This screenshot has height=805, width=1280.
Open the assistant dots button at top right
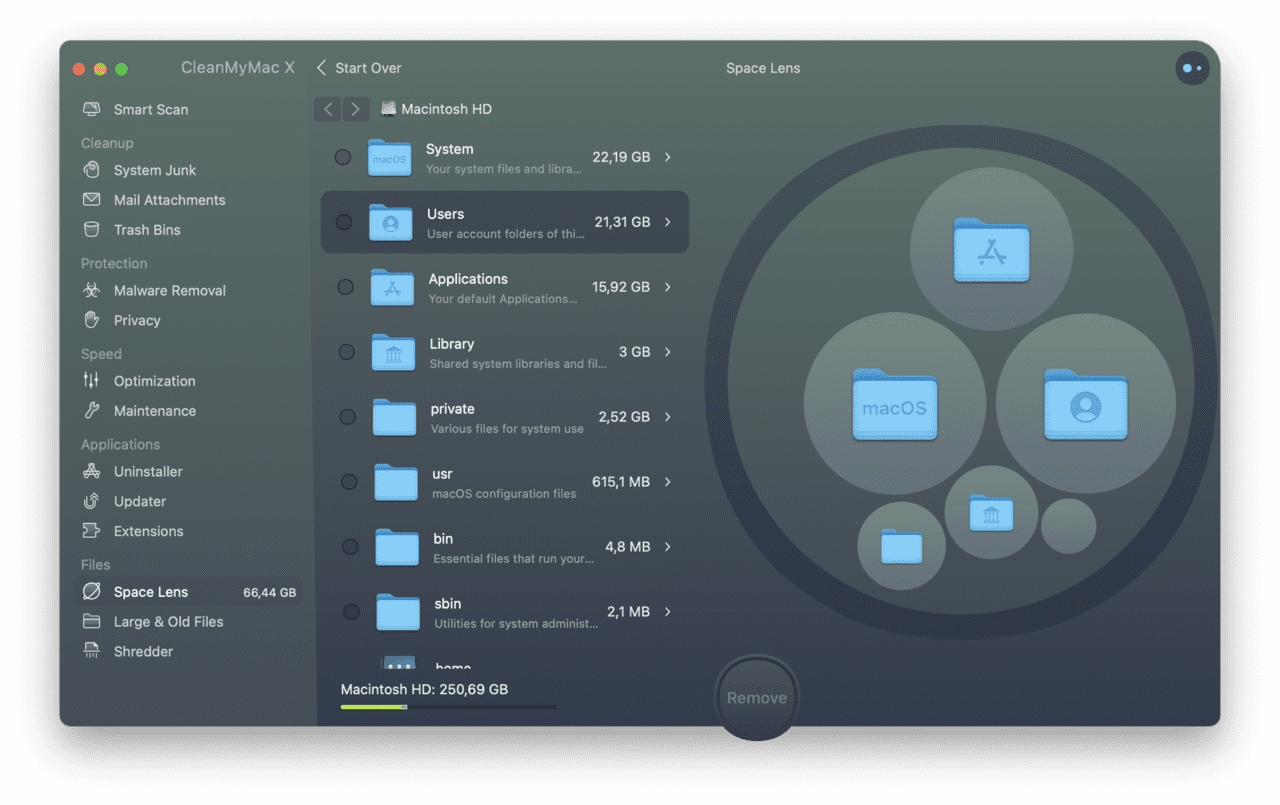click(x=1193, y=68)
